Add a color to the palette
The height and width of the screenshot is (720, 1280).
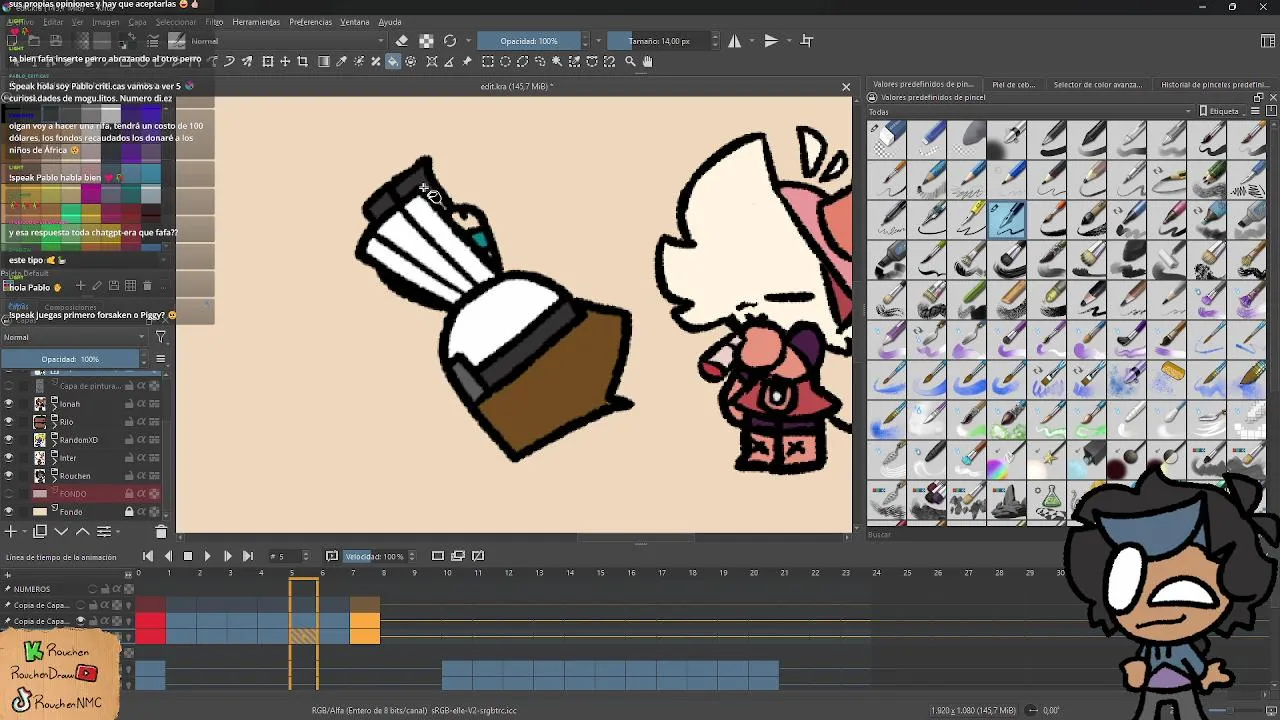tap(81, 286)
